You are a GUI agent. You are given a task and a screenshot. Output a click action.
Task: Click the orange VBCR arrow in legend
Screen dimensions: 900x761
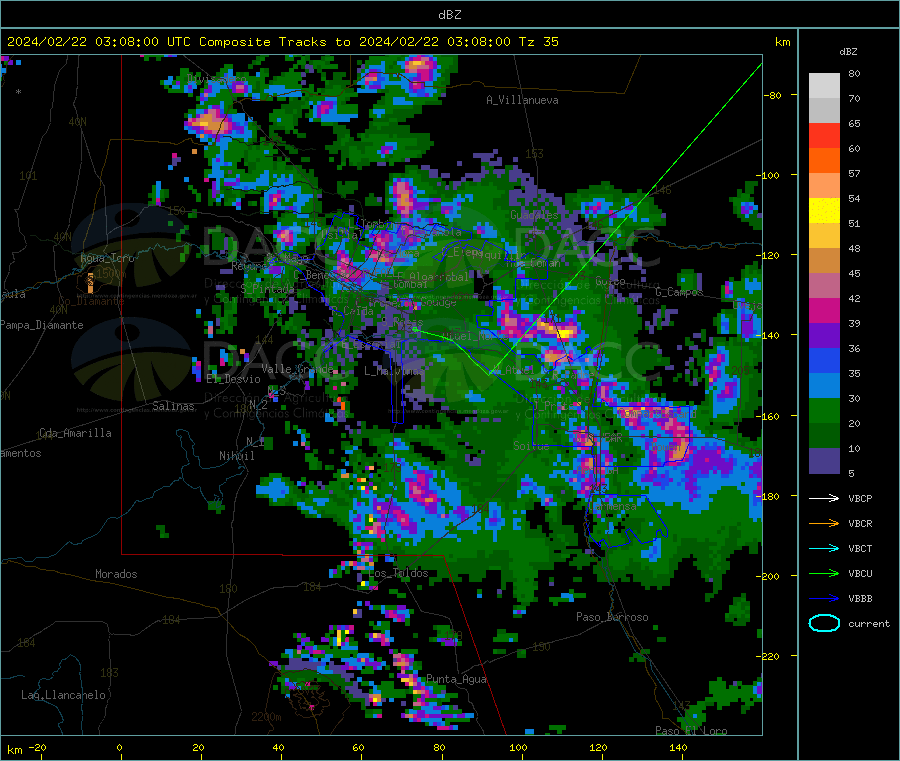click(824, 523)
